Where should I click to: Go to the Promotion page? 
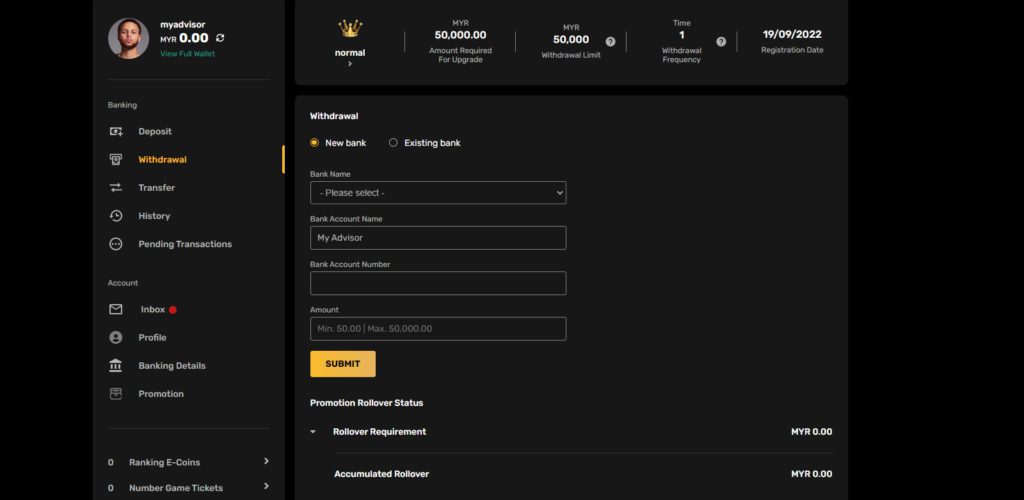pyautogui.click(x=161, y=394)
